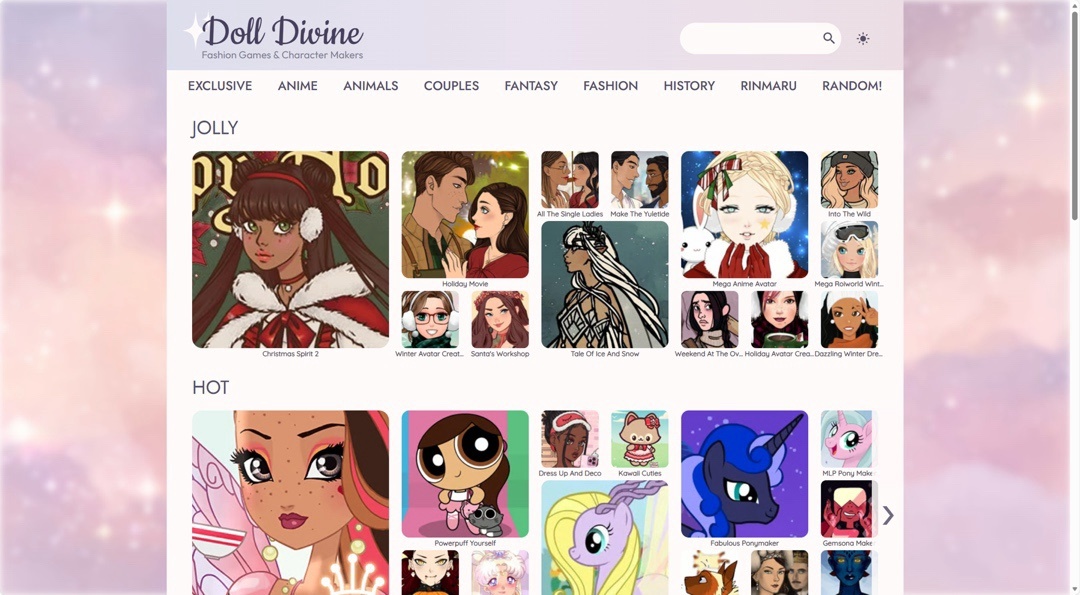Click the RANDOM! link
Screen dimensions: 1080x595
pyautogui.click(x=852, y=86)
